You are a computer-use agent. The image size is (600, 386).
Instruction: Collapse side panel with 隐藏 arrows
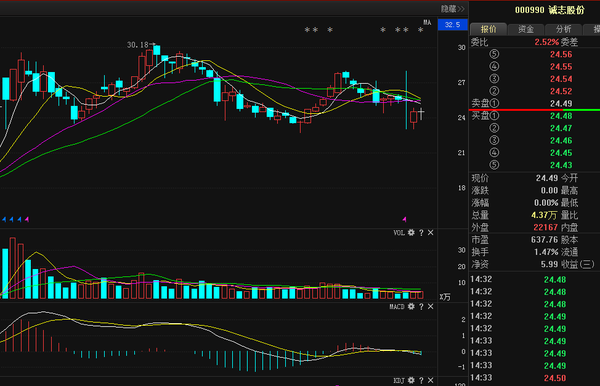[453, 8]
